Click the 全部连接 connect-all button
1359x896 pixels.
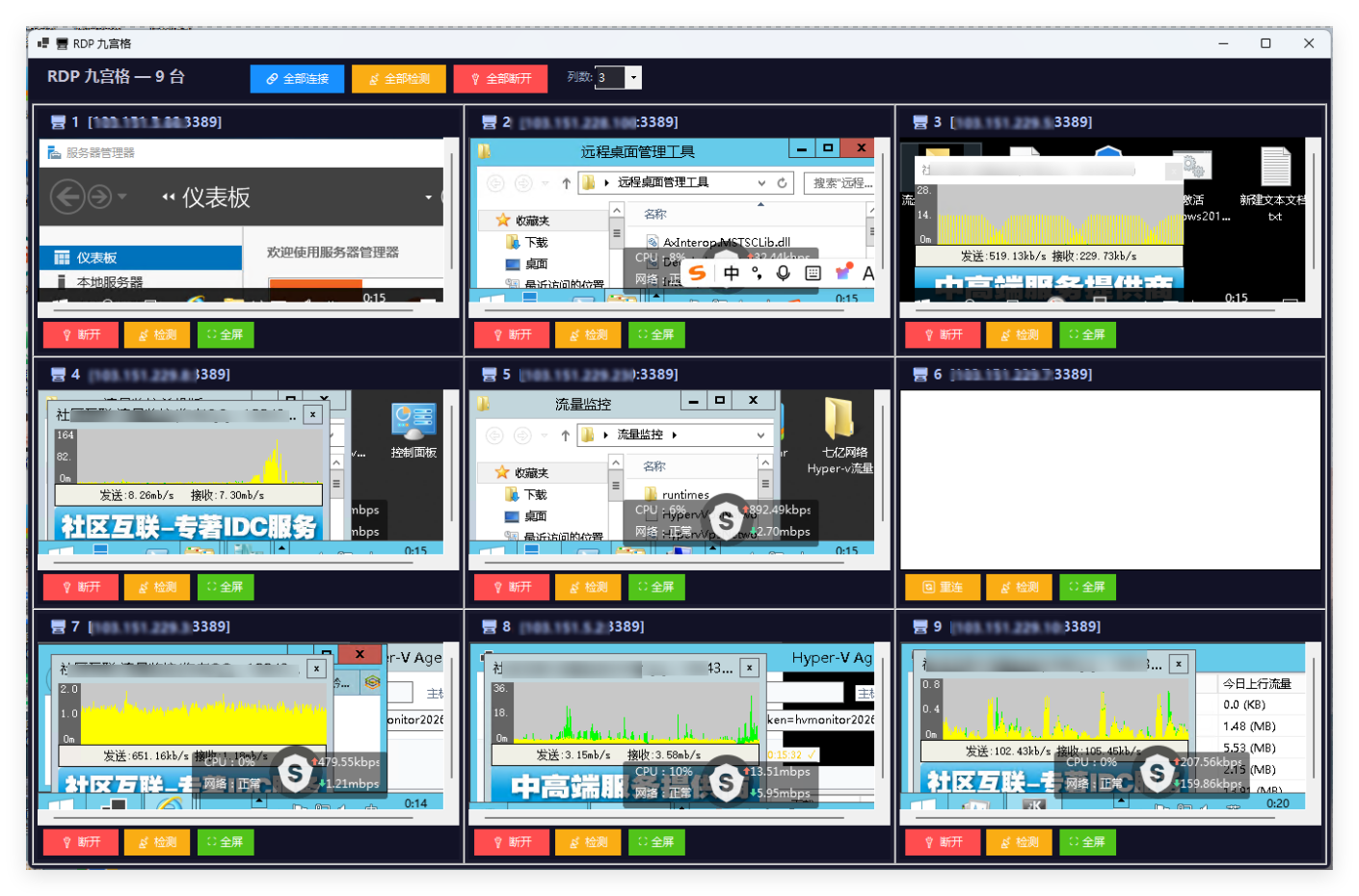pos(297,79)
